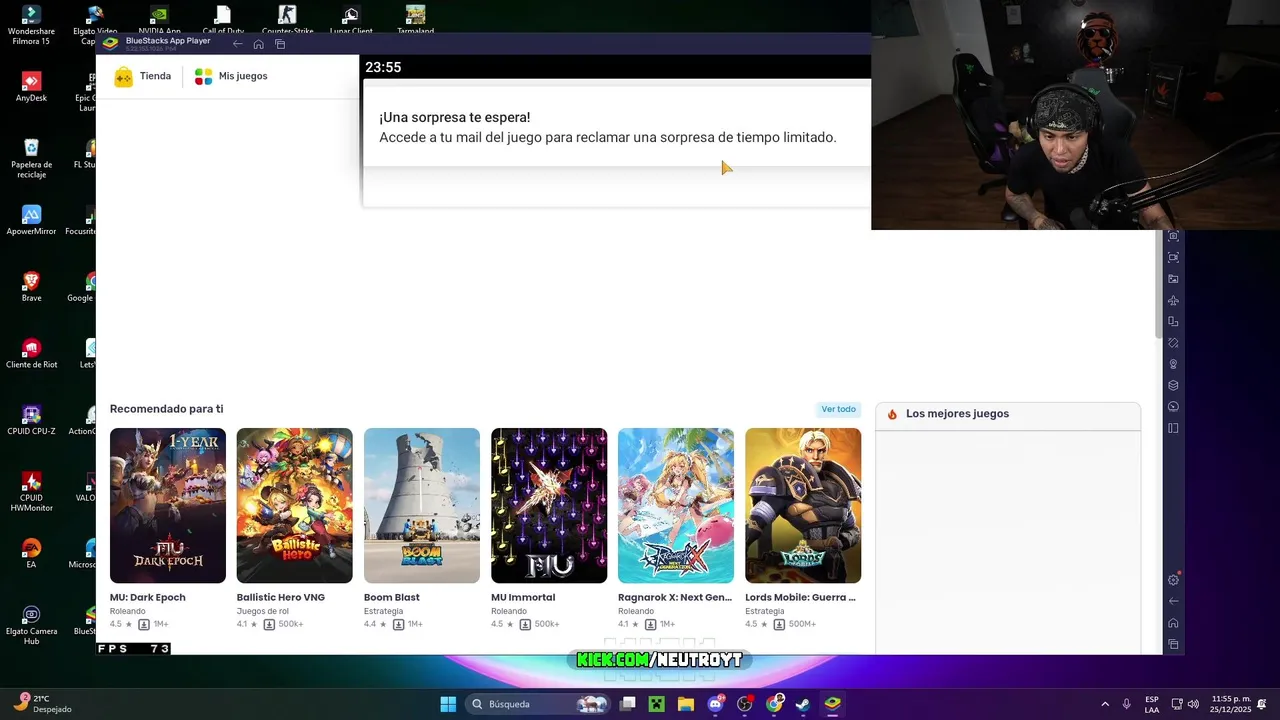
Task: Click the ESP LAA language indicator
Action: click(x=1152, y=704)
